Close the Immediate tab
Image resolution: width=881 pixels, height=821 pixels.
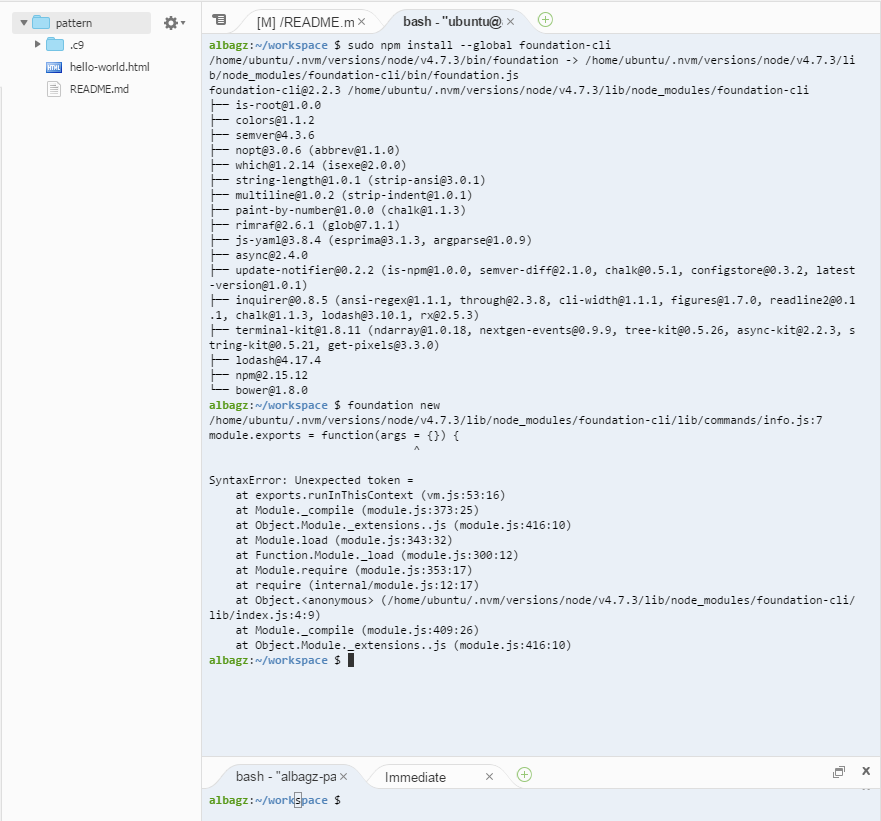489,777
